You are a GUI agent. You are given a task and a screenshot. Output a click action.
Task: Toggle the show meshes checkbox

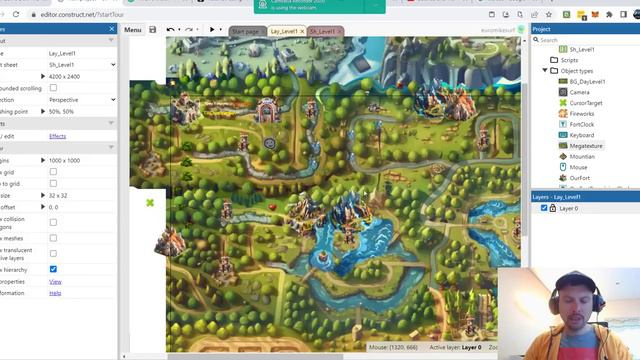click(53, 238)
